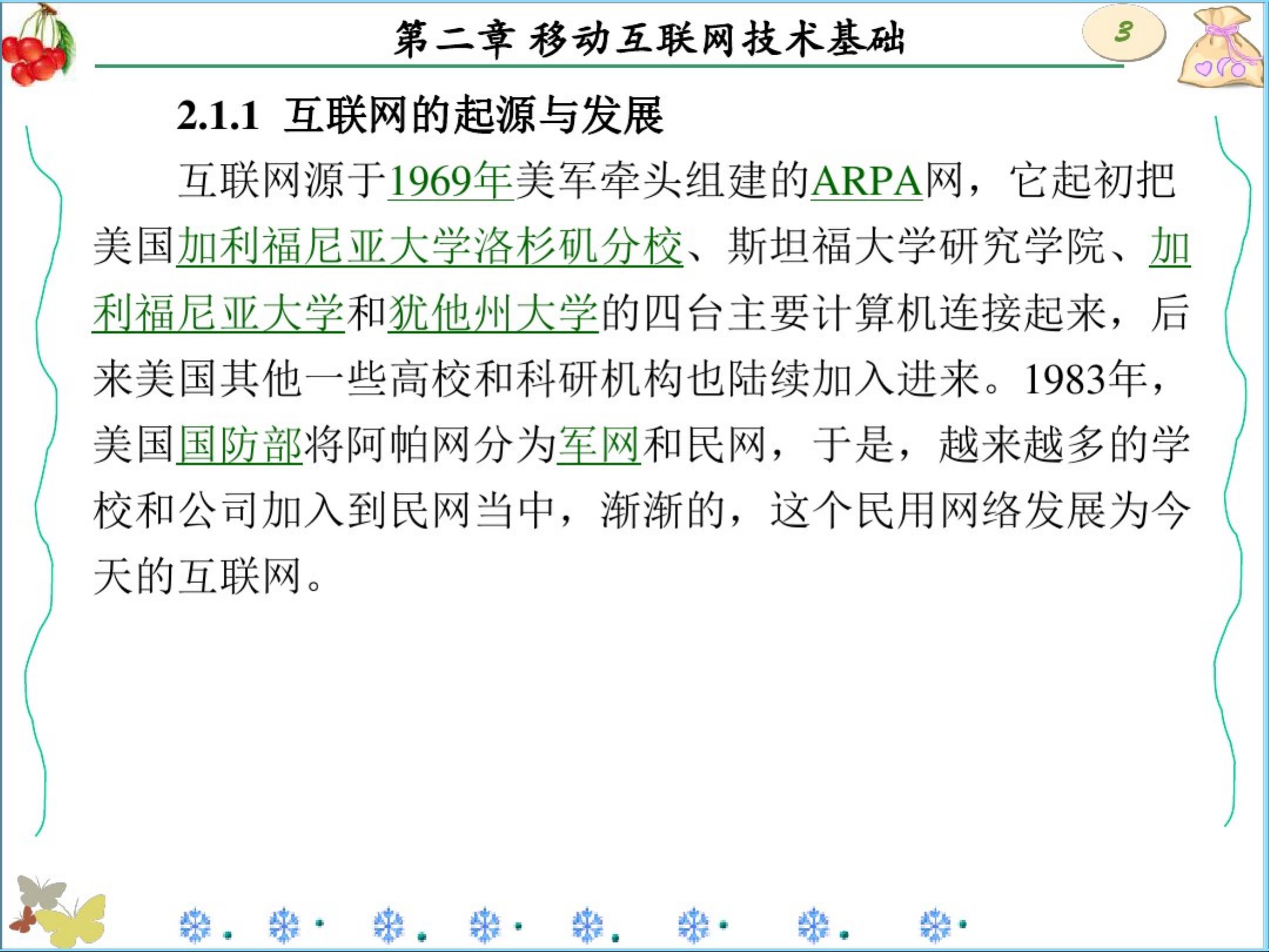Open the 1969年 hyperlink
This screenshot has width=1269, height=952.
pyautogui.click(x=450, y=180)
